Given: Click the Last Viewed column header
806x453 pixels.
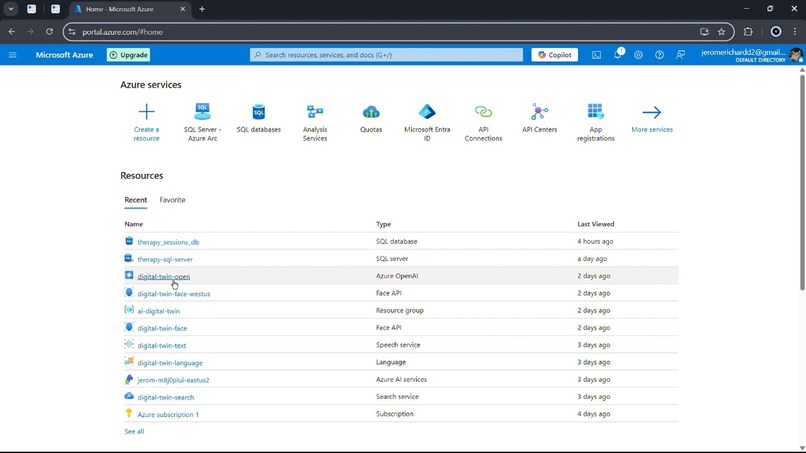Looking at the screenshot, I should coord(596,224).
